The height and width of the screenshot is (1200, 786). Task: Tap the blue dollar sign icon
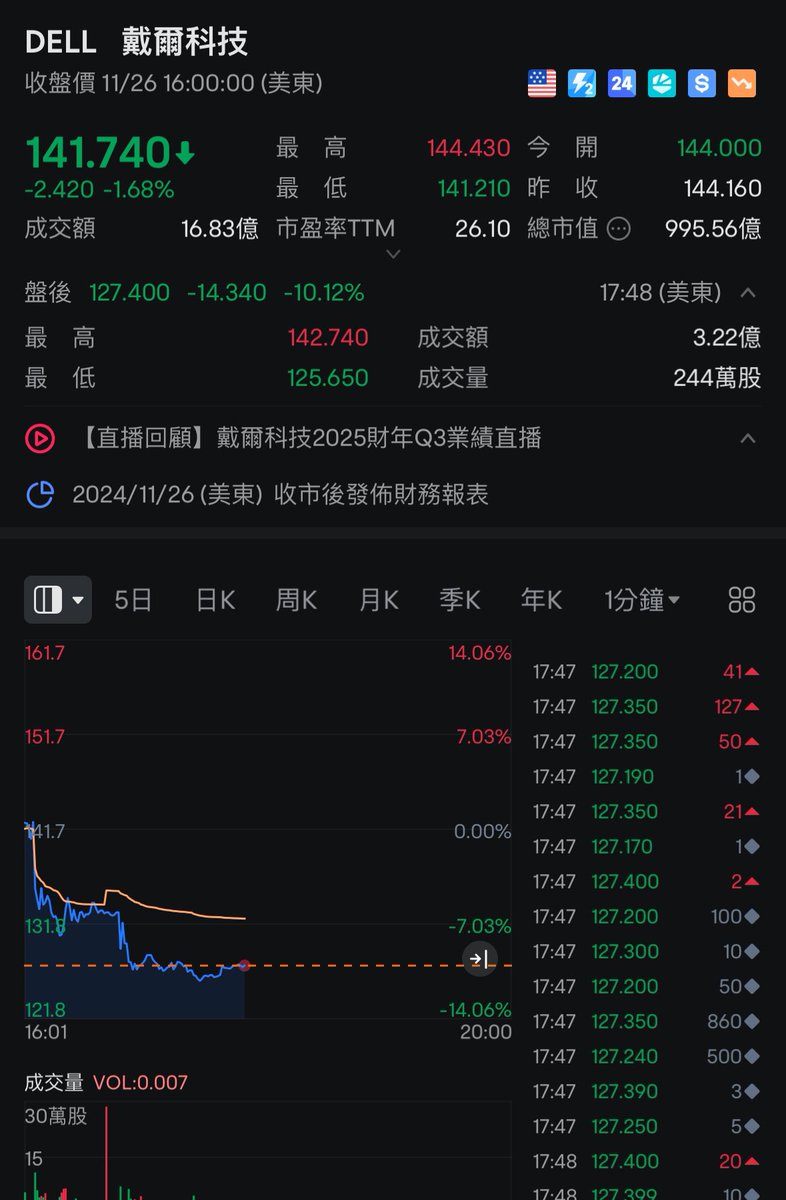click(702, 83)
